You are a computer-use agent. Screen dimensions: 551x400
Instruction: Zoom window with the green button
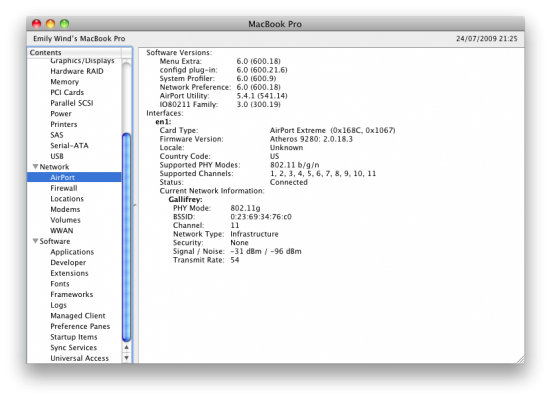click(x=64, y=24)
